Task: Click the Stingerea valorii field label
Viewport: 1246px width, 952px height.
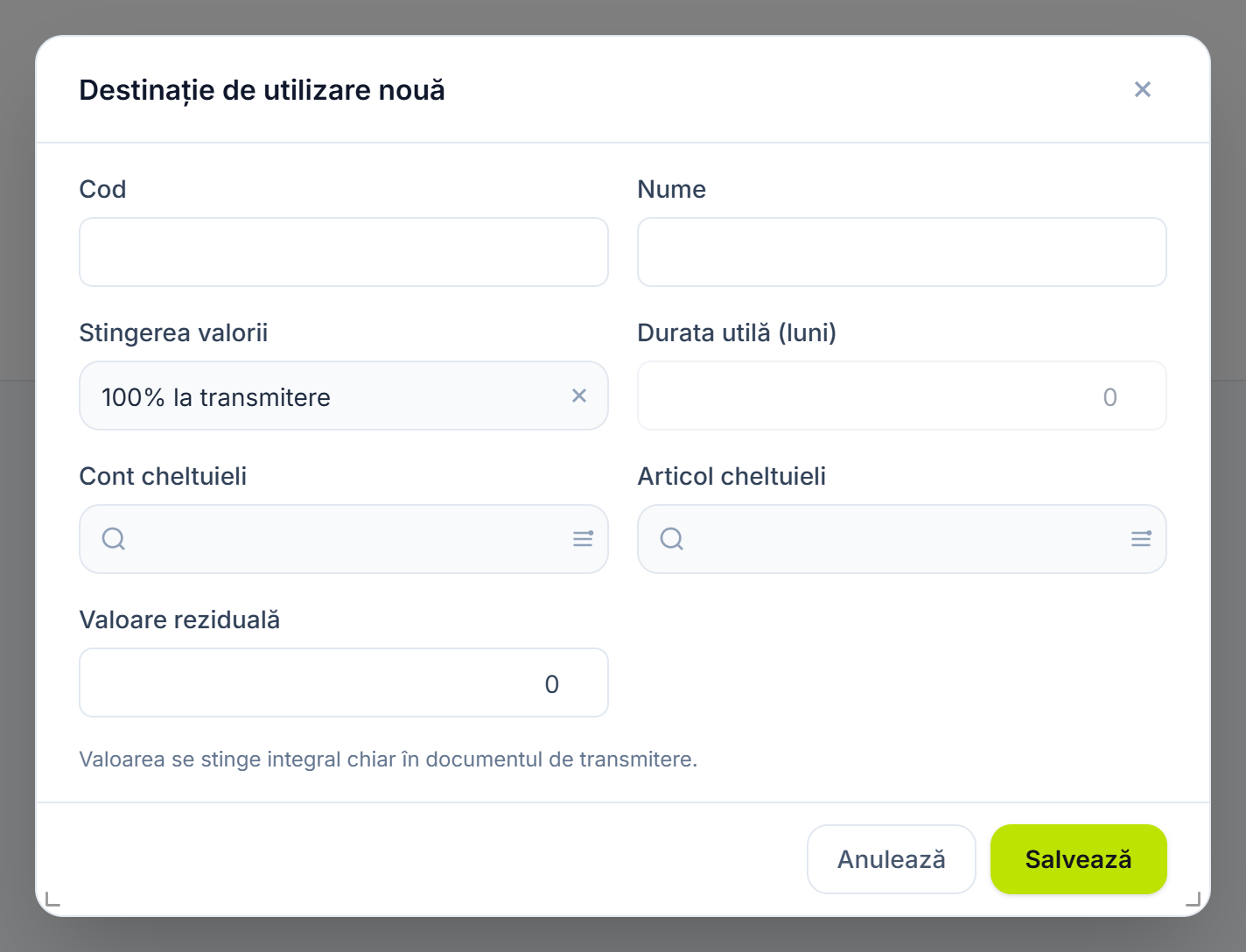Action: (x=173, y=332)
